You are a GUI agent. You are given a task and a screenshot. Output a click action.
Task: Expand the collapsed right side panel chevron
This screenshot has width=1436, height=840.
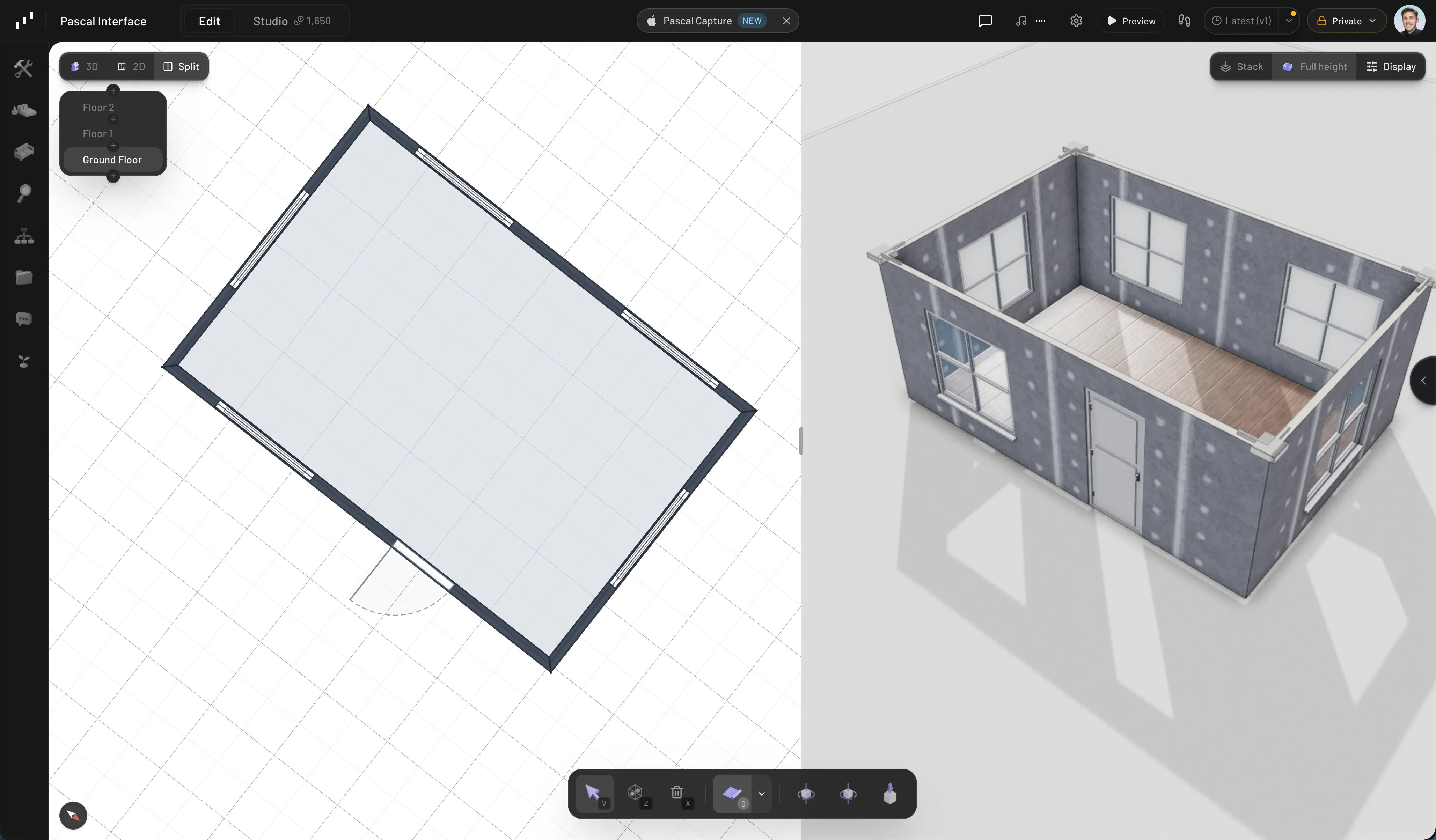(1423, 381)
